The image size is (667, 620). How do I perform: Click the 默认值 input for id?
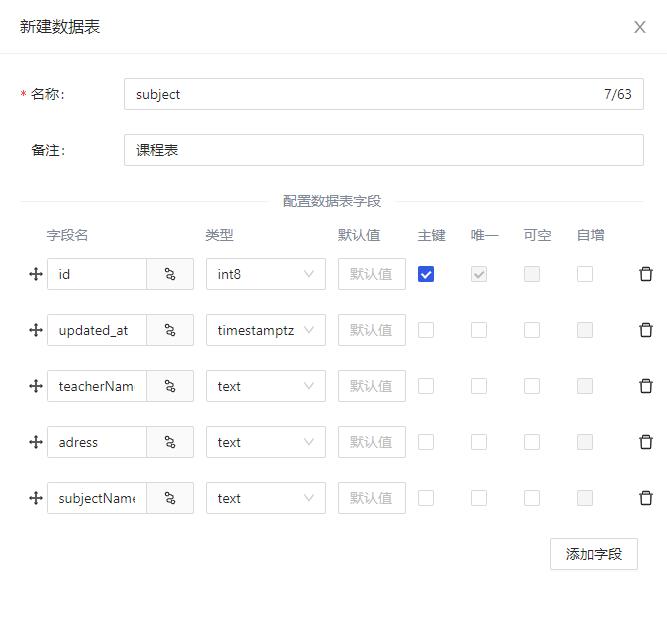point(372,274)
